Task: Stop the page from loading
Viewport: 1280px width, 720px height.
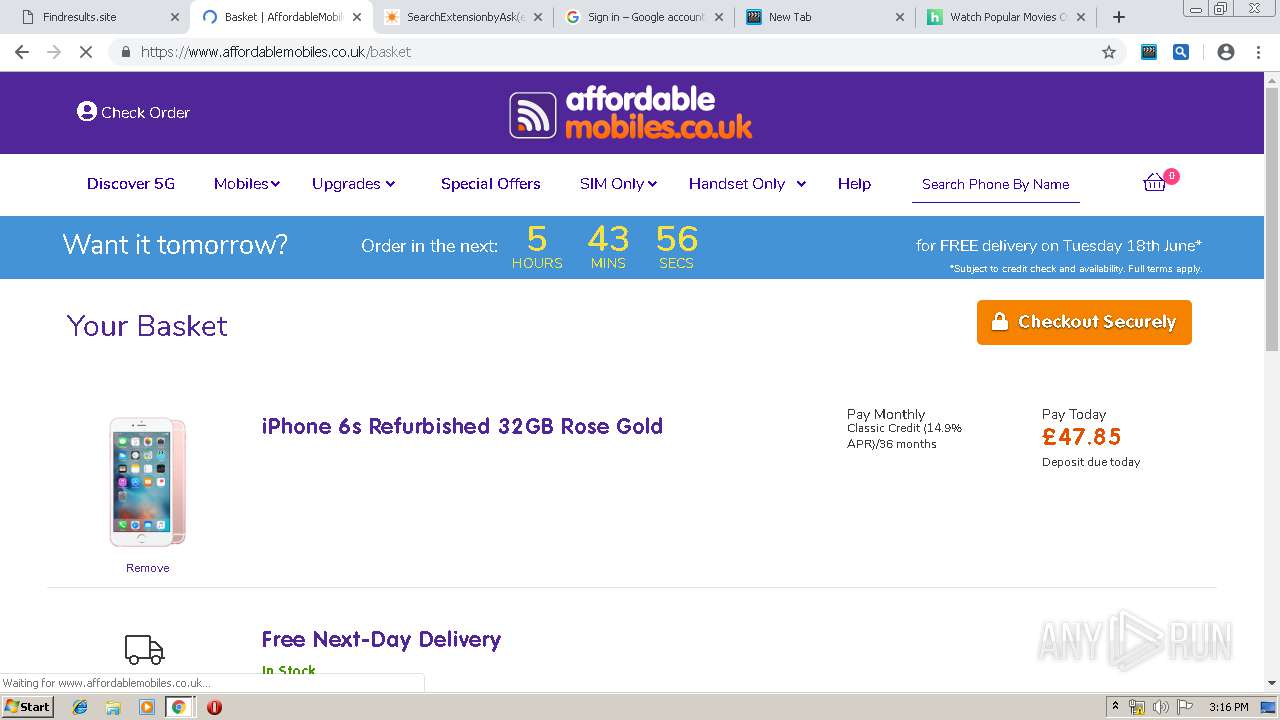Action: tap(86, 52)
